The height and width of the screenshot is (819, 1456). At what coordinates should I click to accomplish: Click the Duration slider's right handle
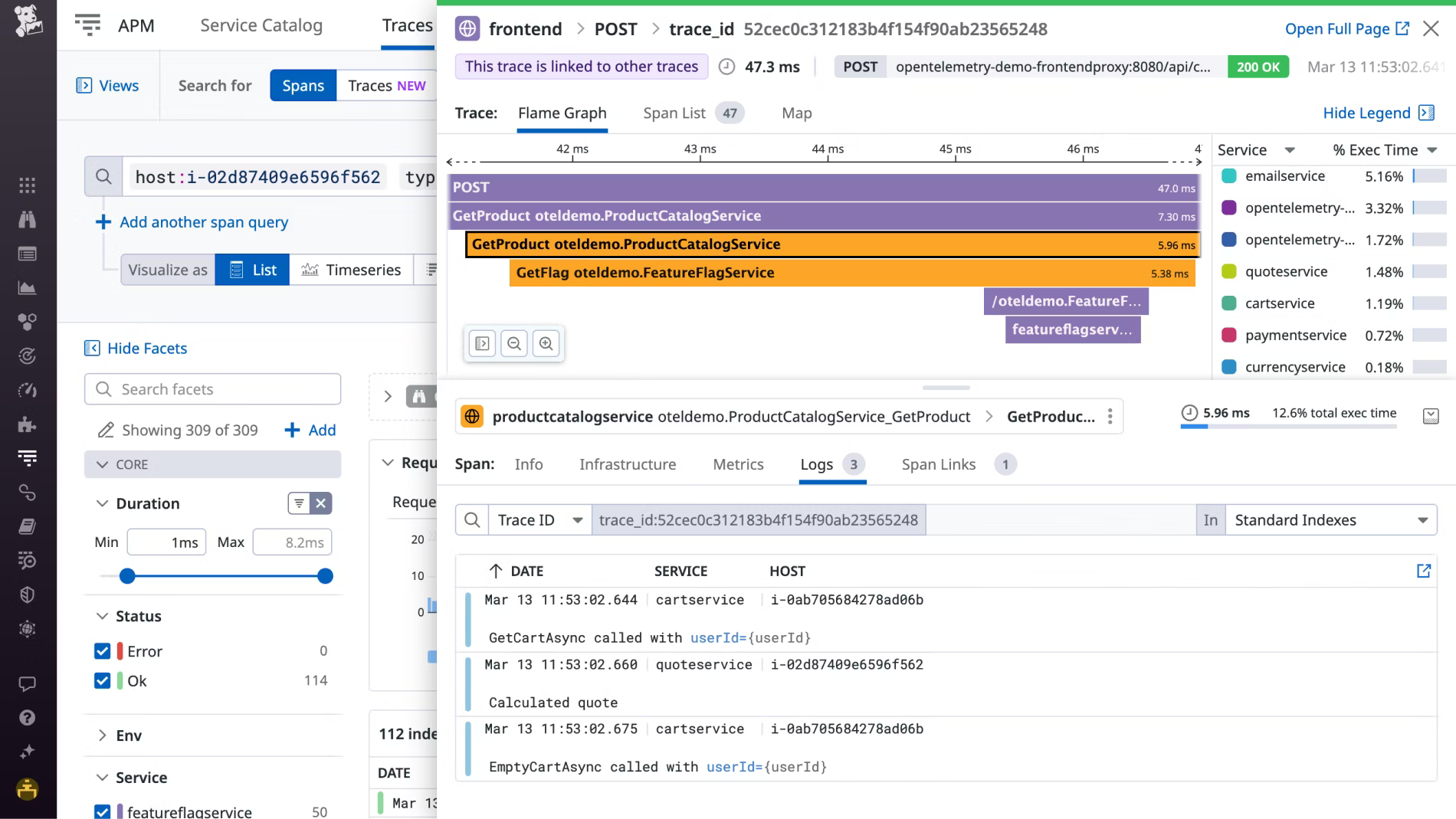tap(325, 576)
